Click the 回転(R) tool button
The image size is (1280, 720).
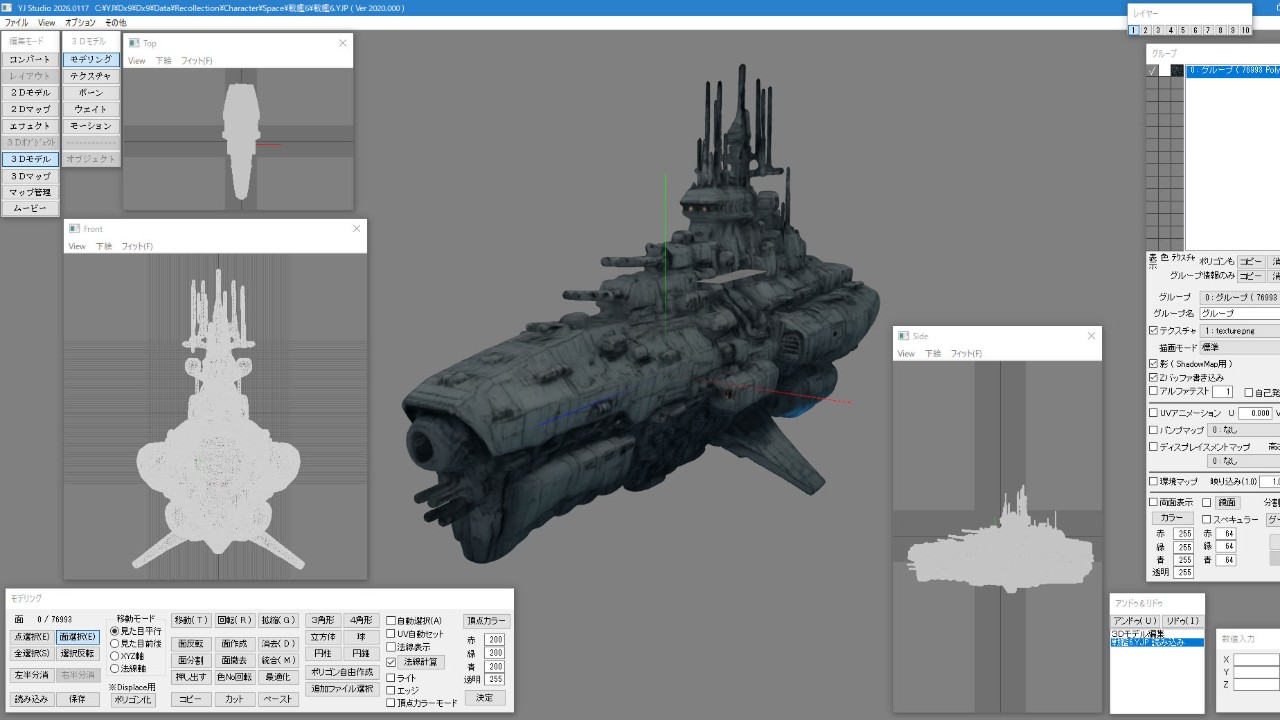point(235,620)
